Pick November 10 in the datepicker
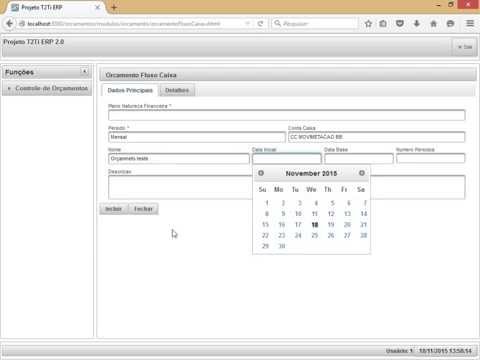The width and height of the screenshot is (480, 360). [298, 214]
